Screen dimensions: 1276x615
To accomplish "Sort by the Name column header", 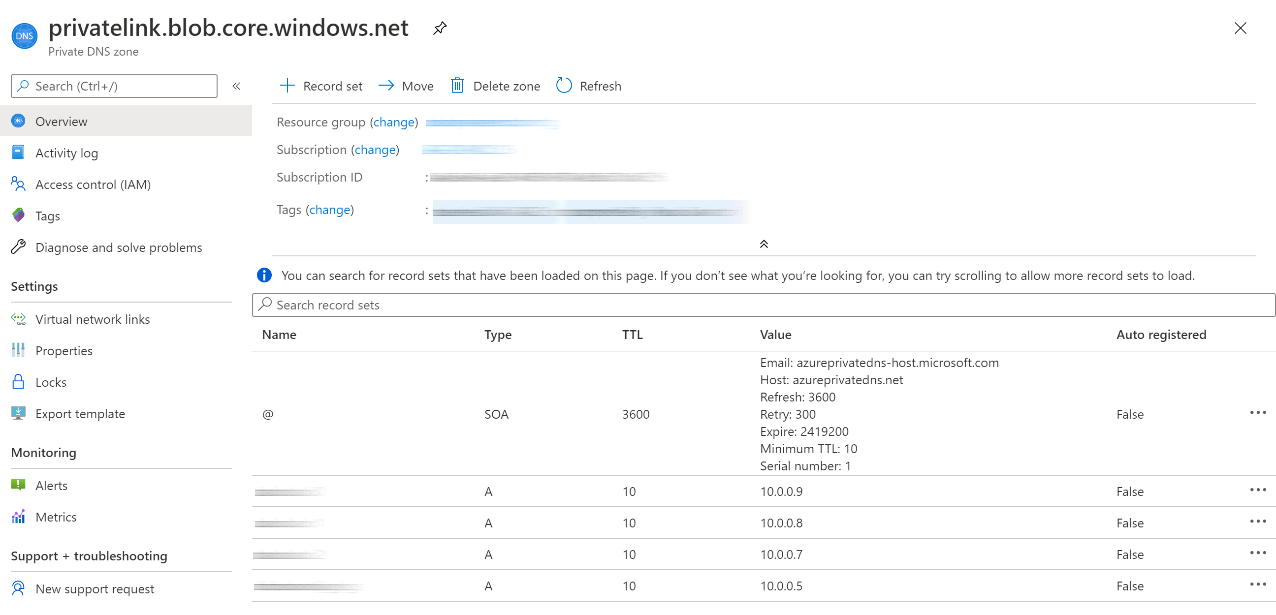I will pos(279,335).
